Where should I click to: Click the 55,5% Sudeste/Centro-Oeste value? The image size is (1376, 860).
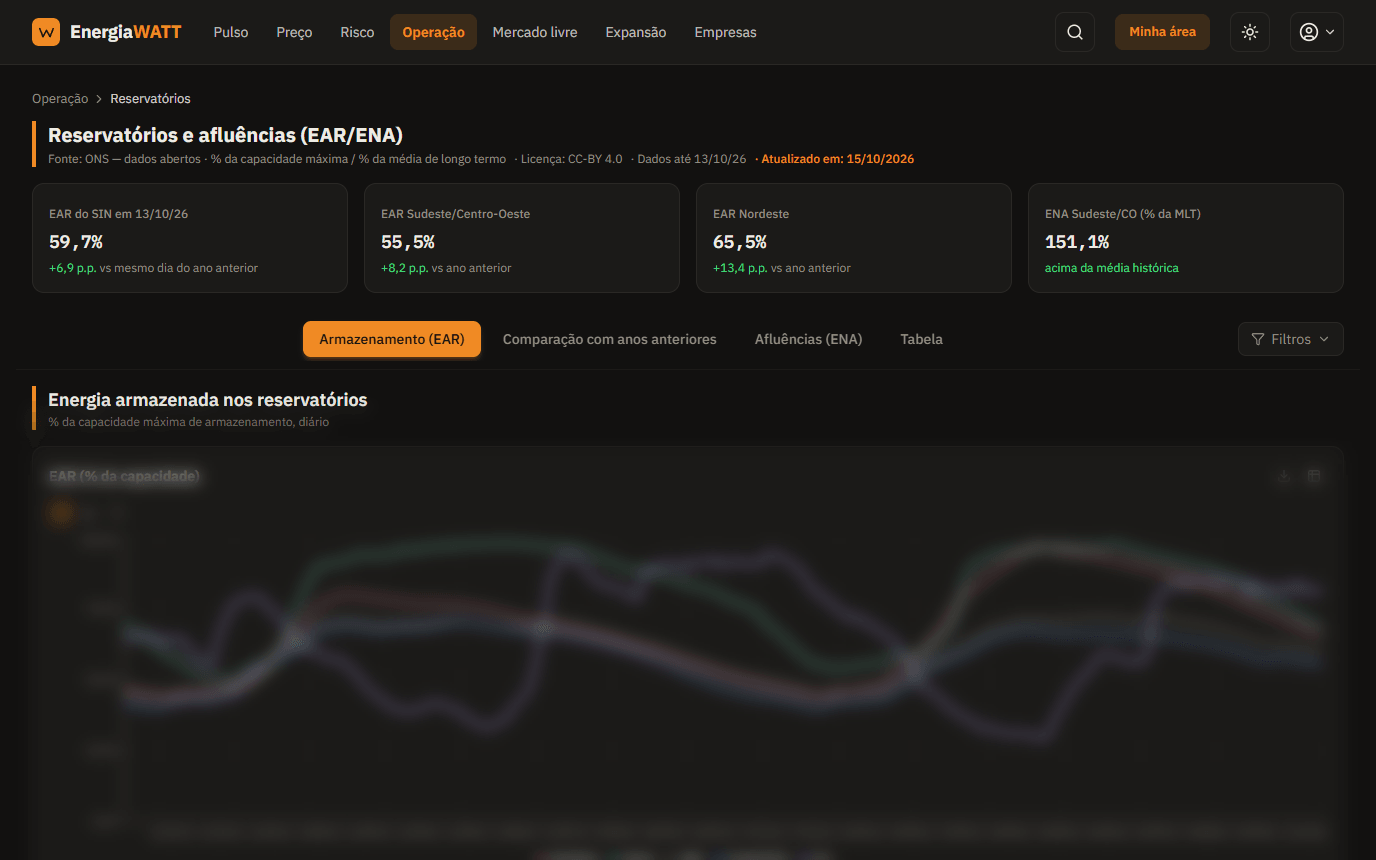click(x=408, y=242)
